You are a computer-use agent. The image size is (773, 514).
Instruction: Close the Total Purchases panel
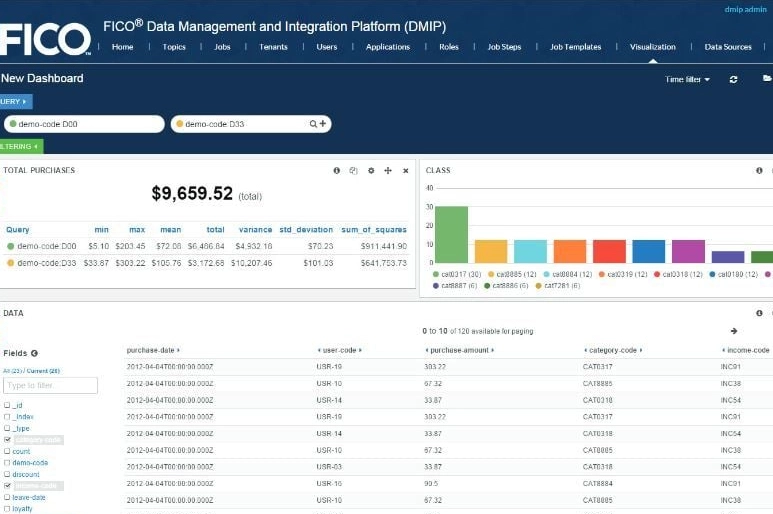[405, 171]
